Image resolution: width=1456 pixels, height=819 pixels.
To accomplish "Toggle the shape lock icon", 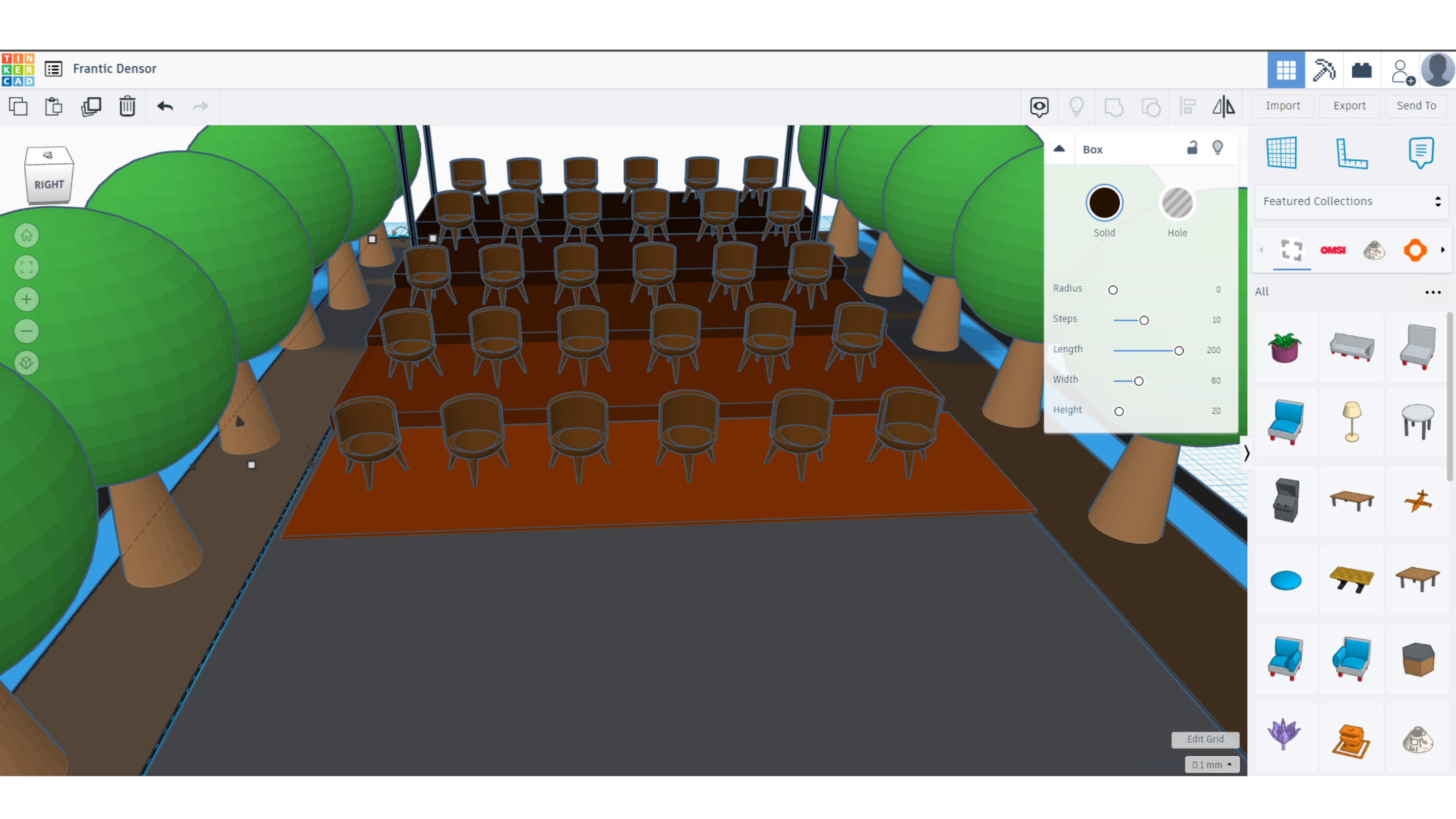I will [1192, 148].
